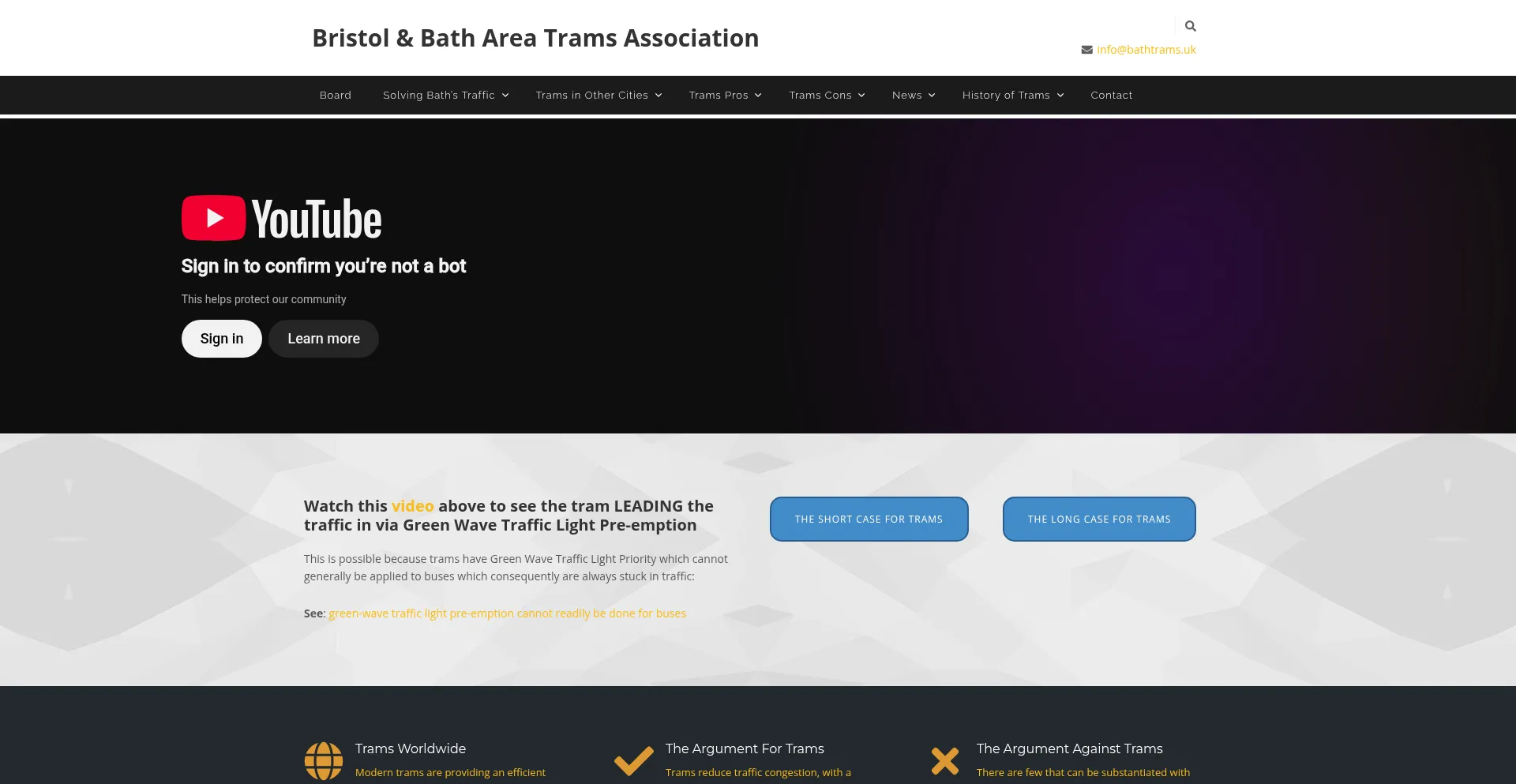
Task: Click the red YouTube play logo
Action: [214, 218]
